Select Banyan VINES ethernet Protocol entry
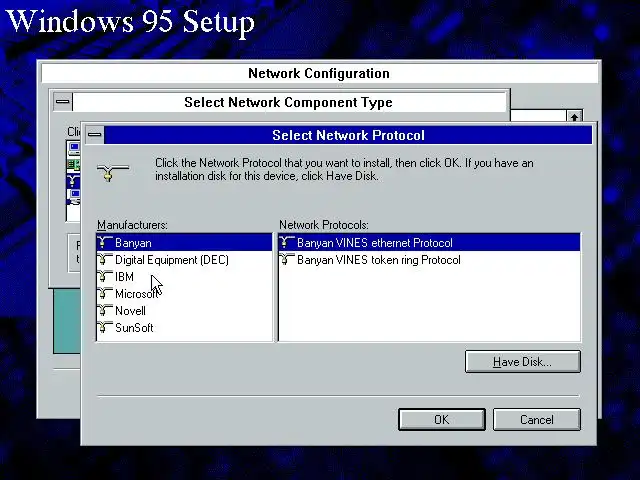 coord(429,242)
